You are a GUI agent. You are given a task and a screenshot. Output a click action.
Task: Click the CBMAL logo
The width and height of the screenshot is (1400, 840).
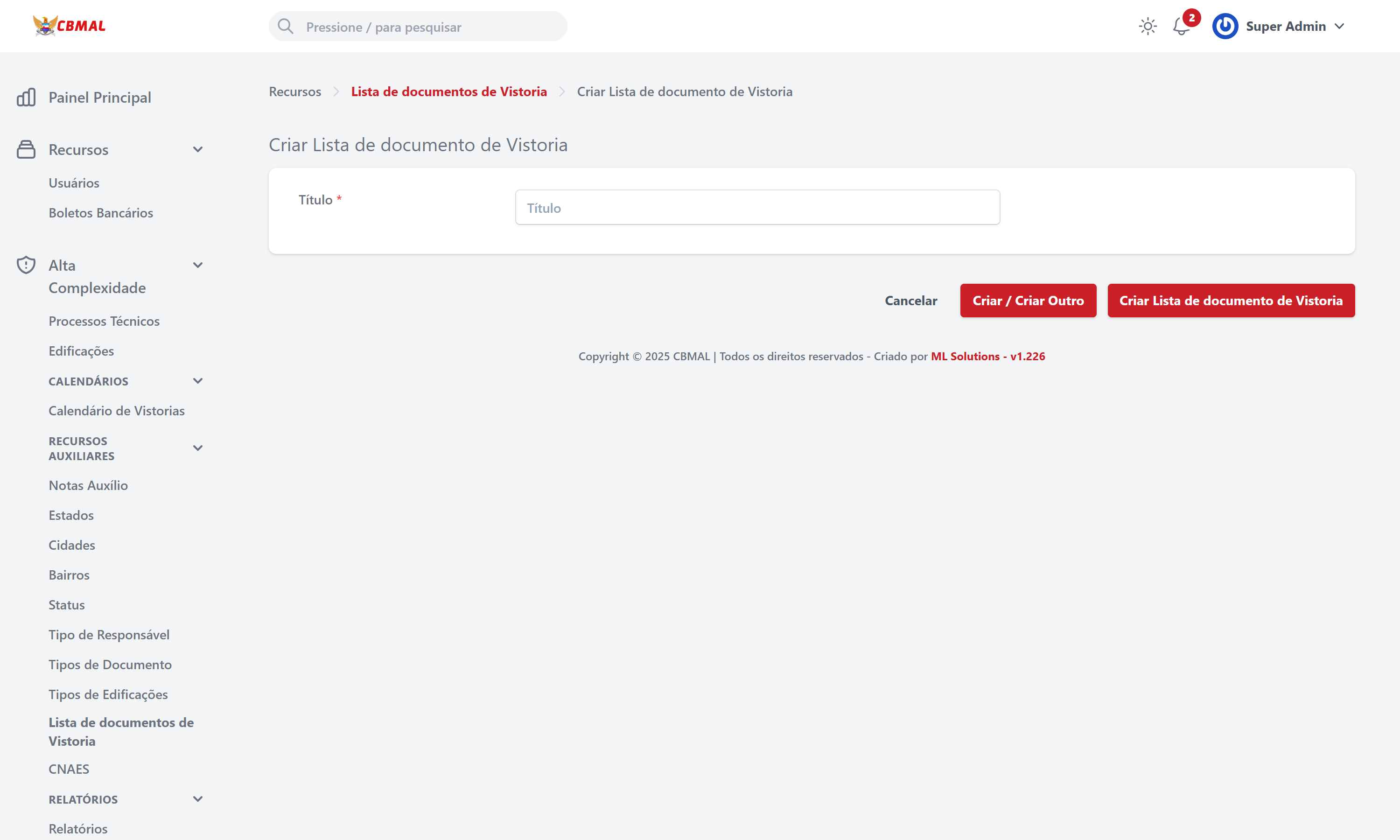pos(70,26)
